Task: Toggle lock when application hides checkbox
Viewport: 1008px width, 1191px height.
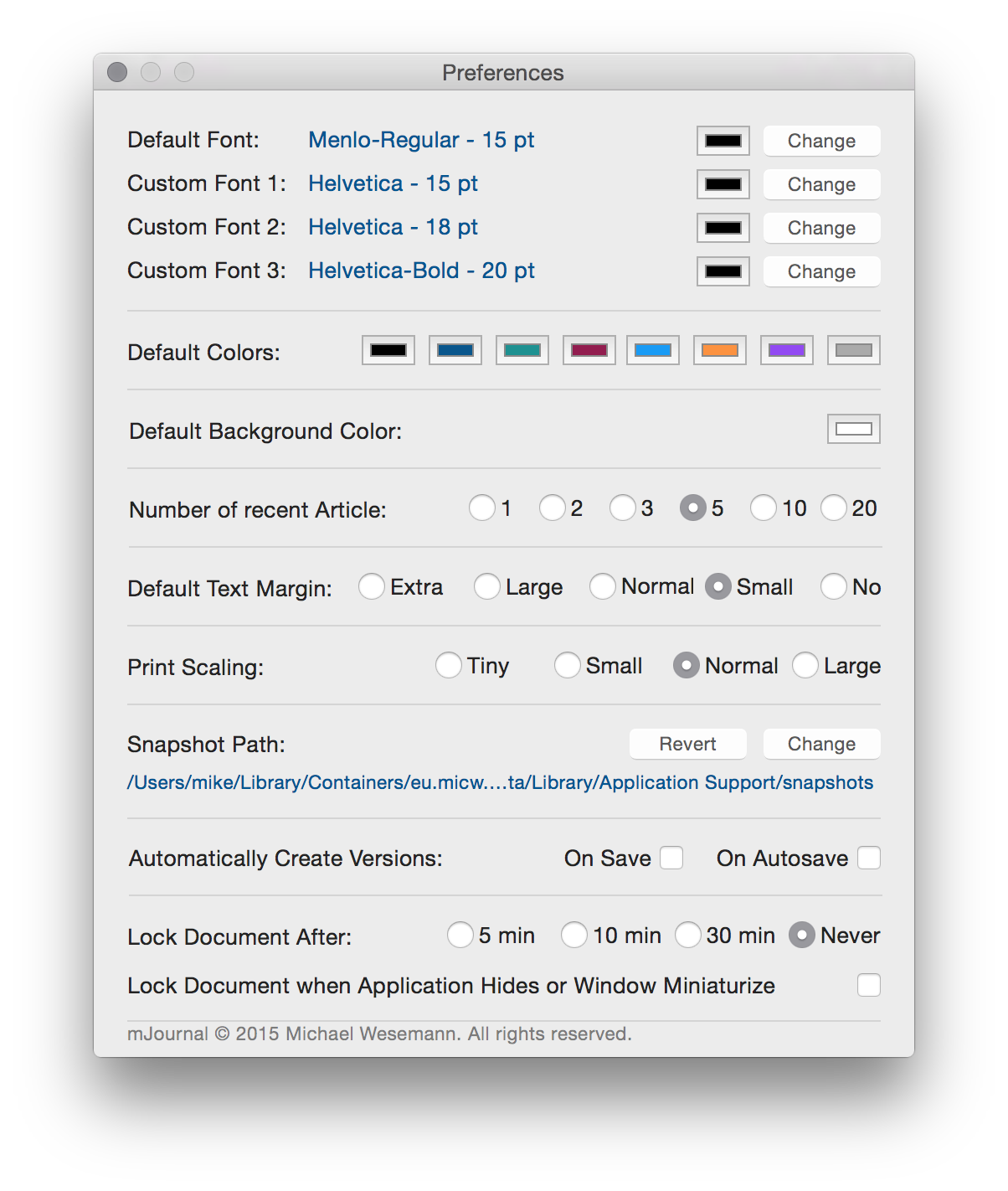Action: click(x=869, y=985)
